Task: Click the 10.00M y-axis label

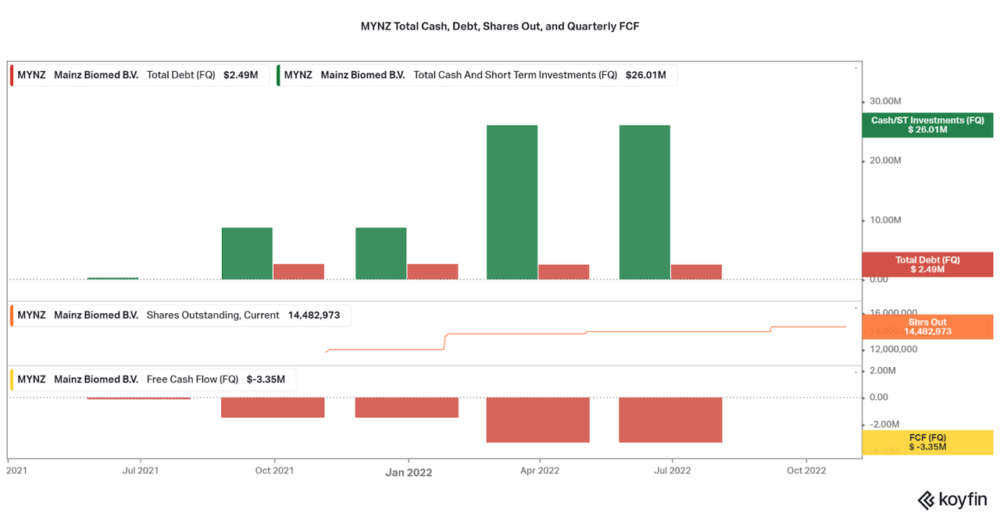Action: (885, 220)
